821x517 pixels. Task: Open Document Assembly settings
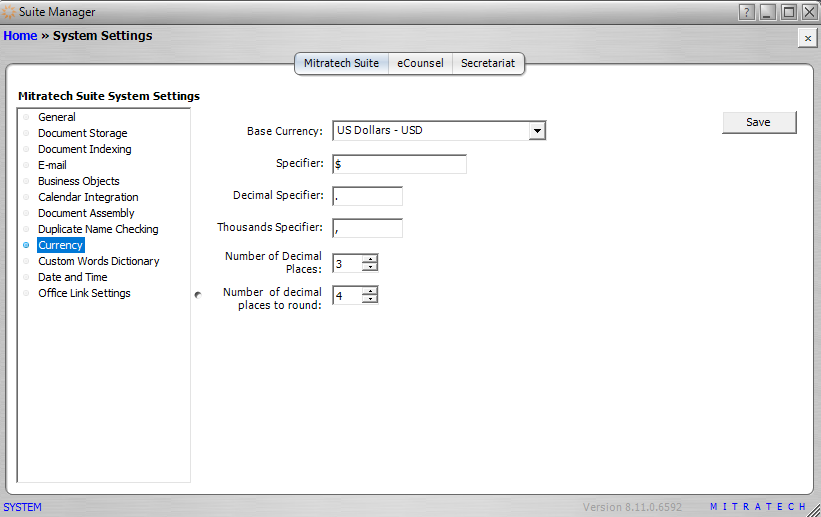tap(86, 213)
